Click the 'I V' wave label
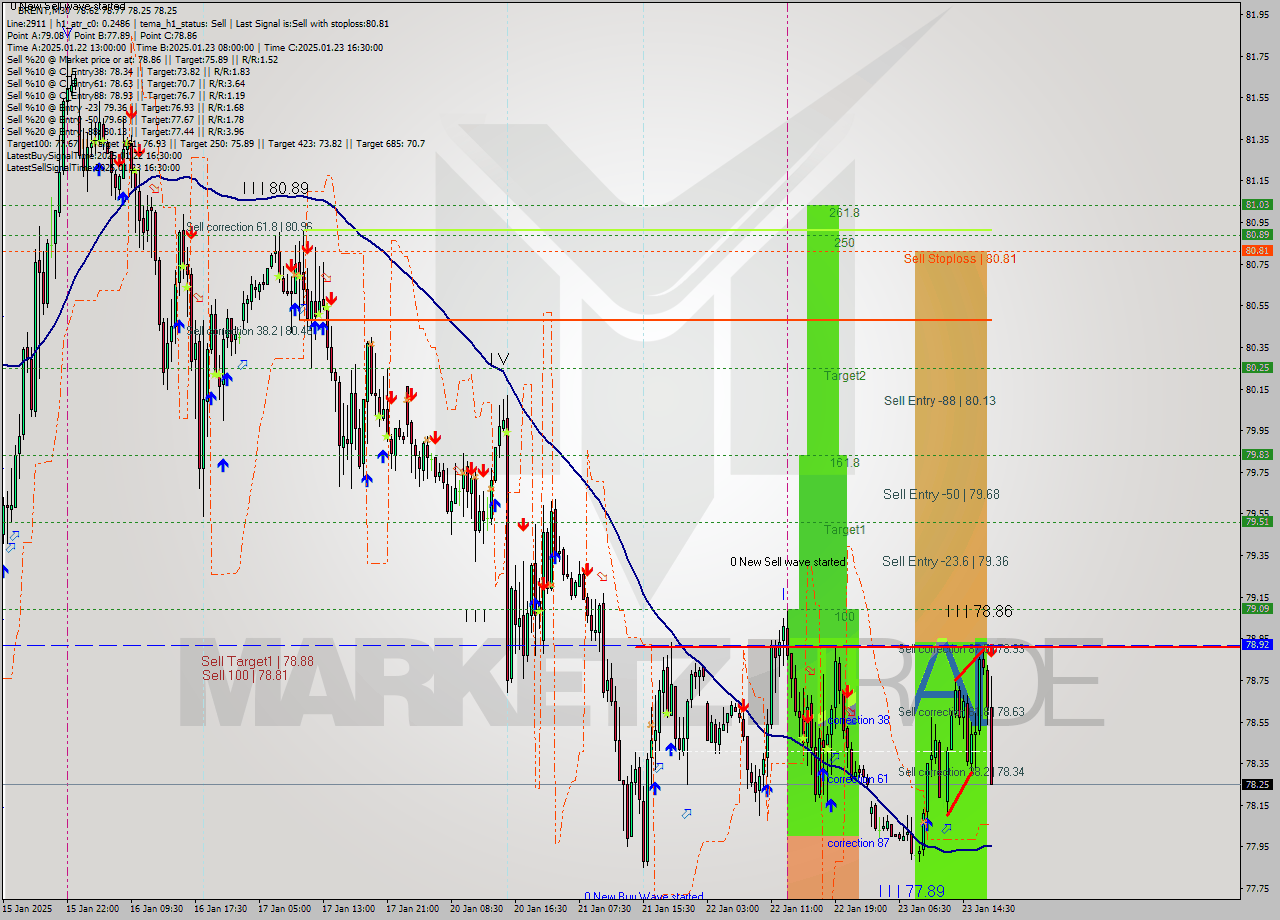This screenshot has width=1280, height=920. (500, 358)
